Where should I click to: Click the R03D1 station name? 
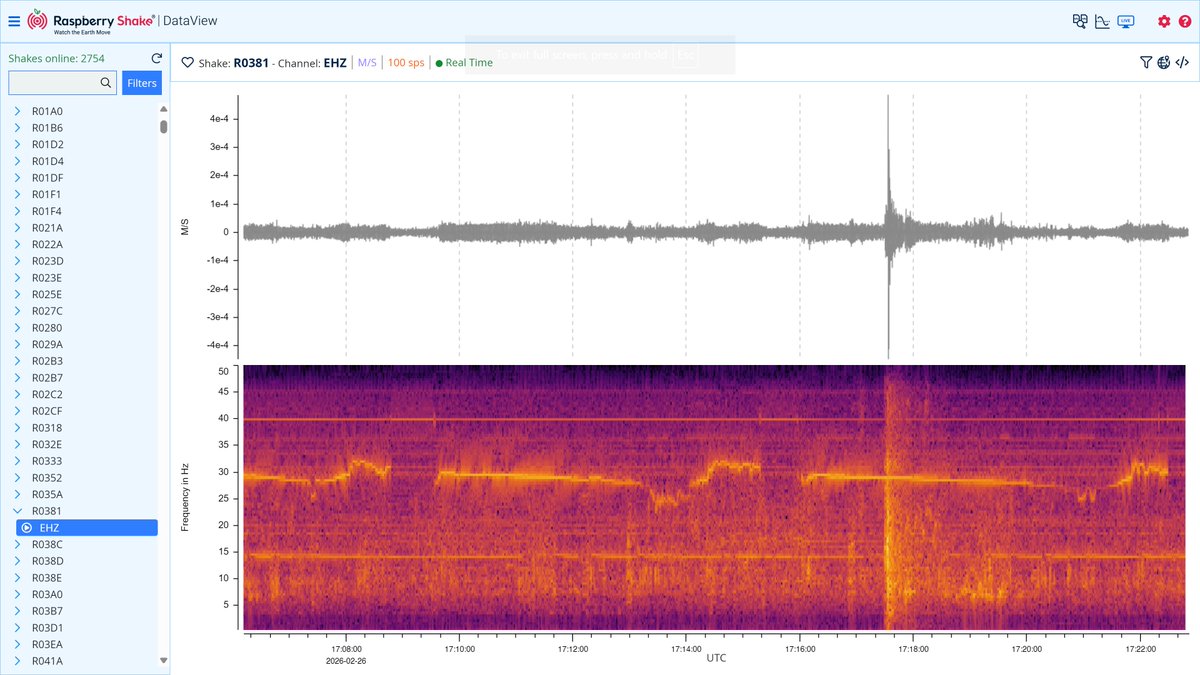(x=47, y=628)
